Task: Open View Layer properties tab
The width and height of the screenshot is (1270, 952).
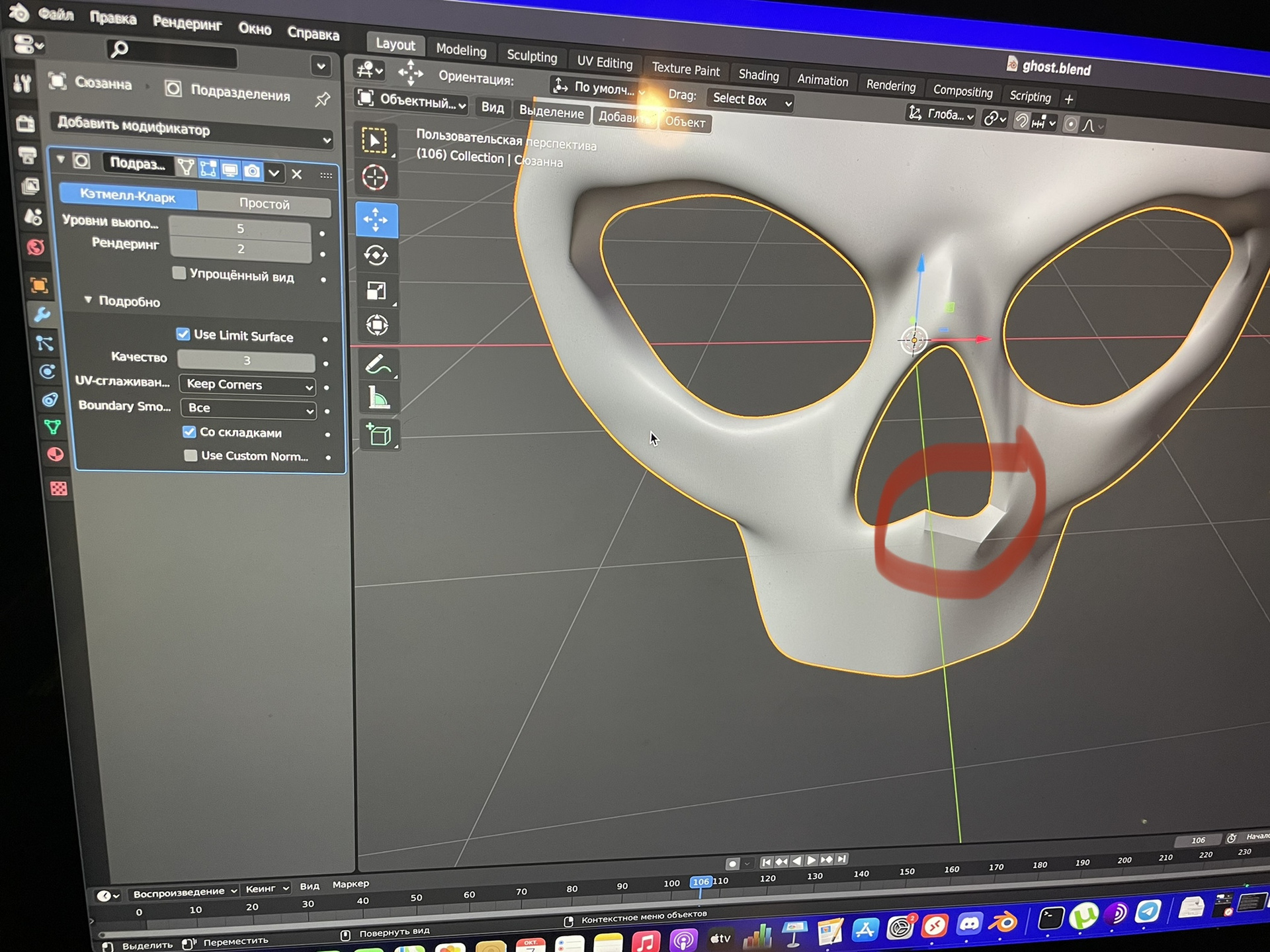Action: (30, 187)
